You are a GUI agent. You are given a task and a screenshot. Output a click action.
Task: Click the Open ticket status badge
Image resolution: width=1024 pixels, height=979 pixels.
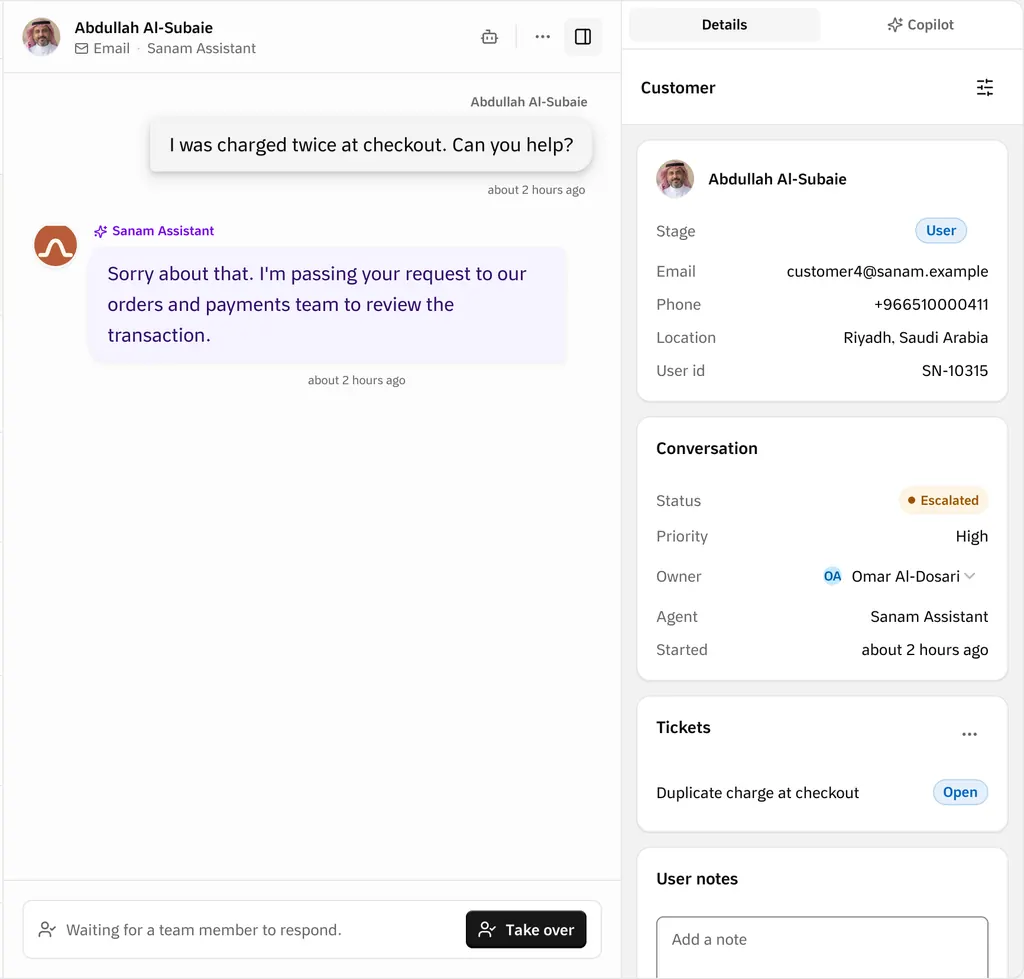960,792
